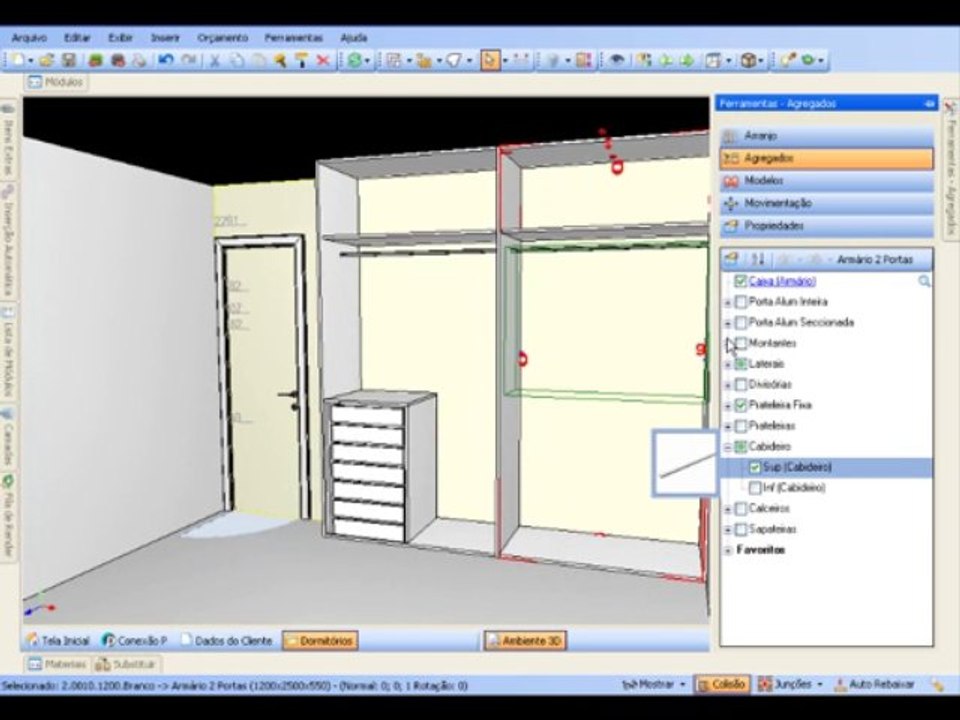Click the eye view icon in toolbar
This screenshot has height=720, width=960.
pyautogui.click(x=617, y=60)
